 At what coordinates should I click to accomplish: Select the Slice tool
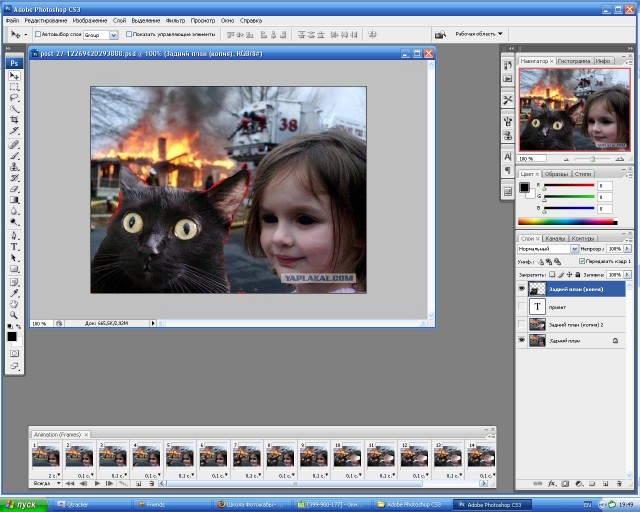pos(14,131)
